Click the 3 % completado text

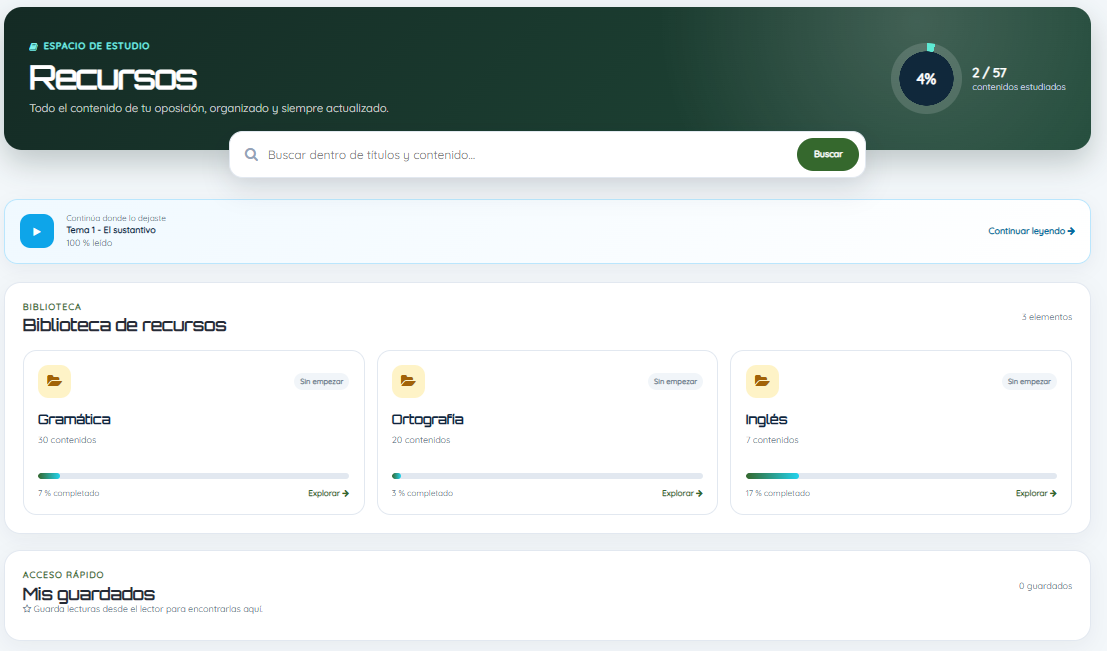422,494
